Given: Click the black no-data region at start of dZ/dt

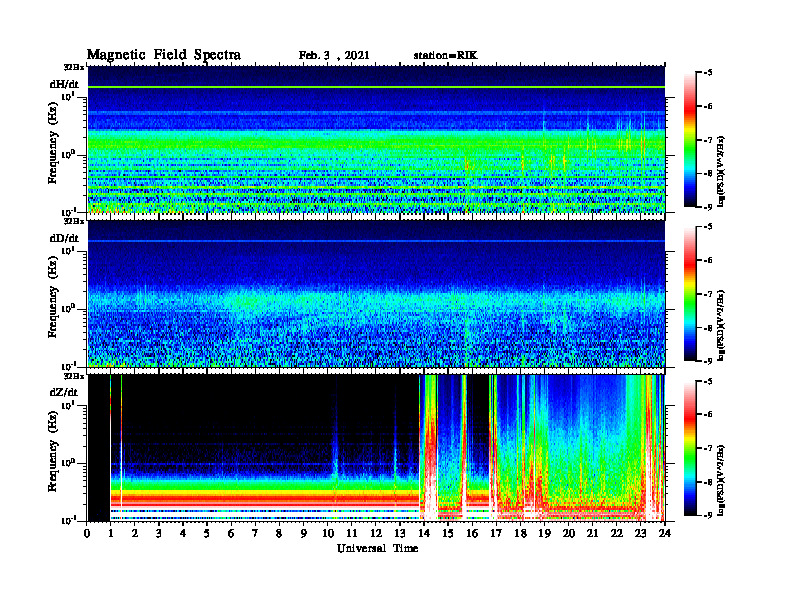Looking at the screenshot, I should pos(99,448).
